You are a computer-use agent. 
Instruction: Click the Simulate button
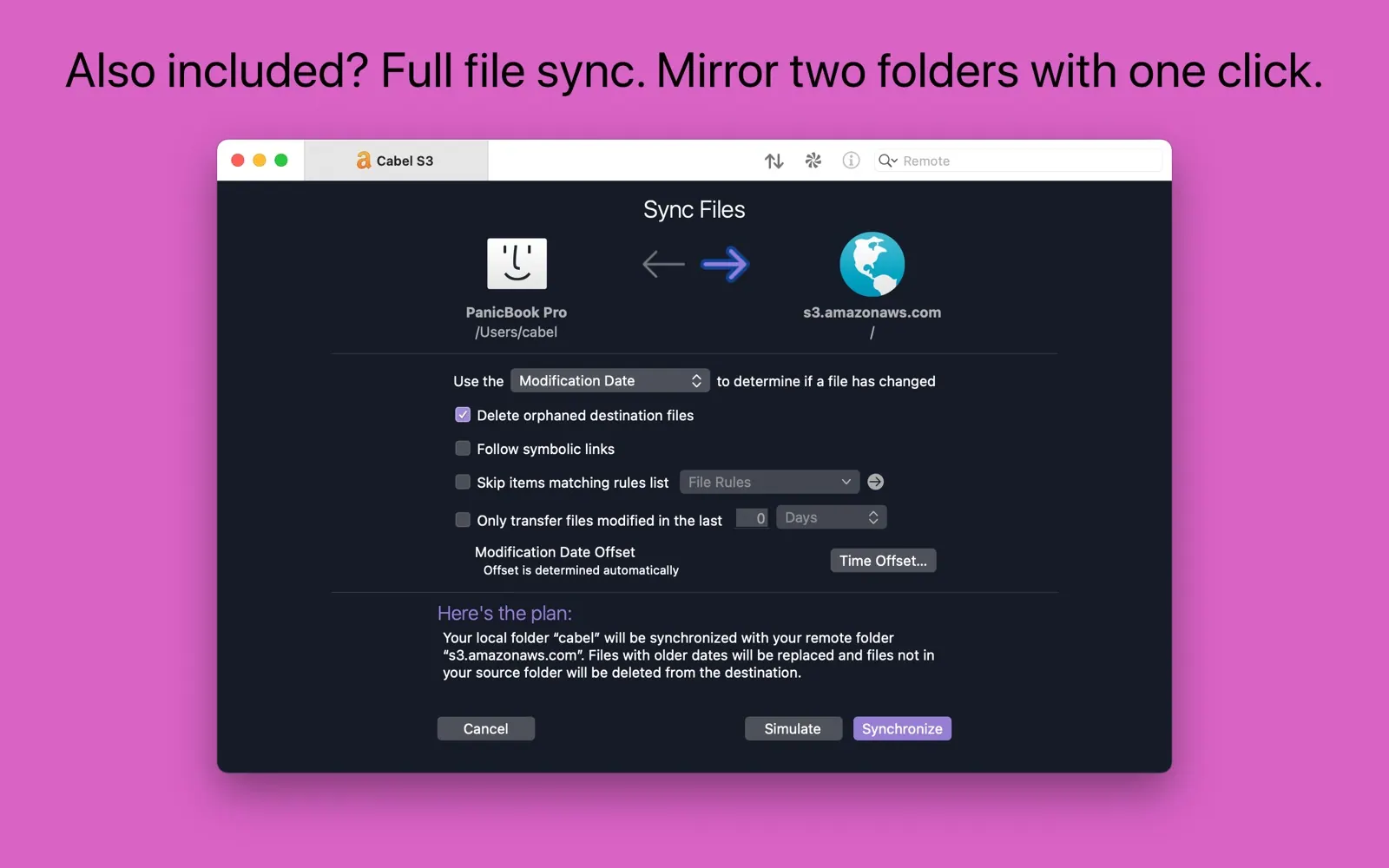click(x=793, y=729)
